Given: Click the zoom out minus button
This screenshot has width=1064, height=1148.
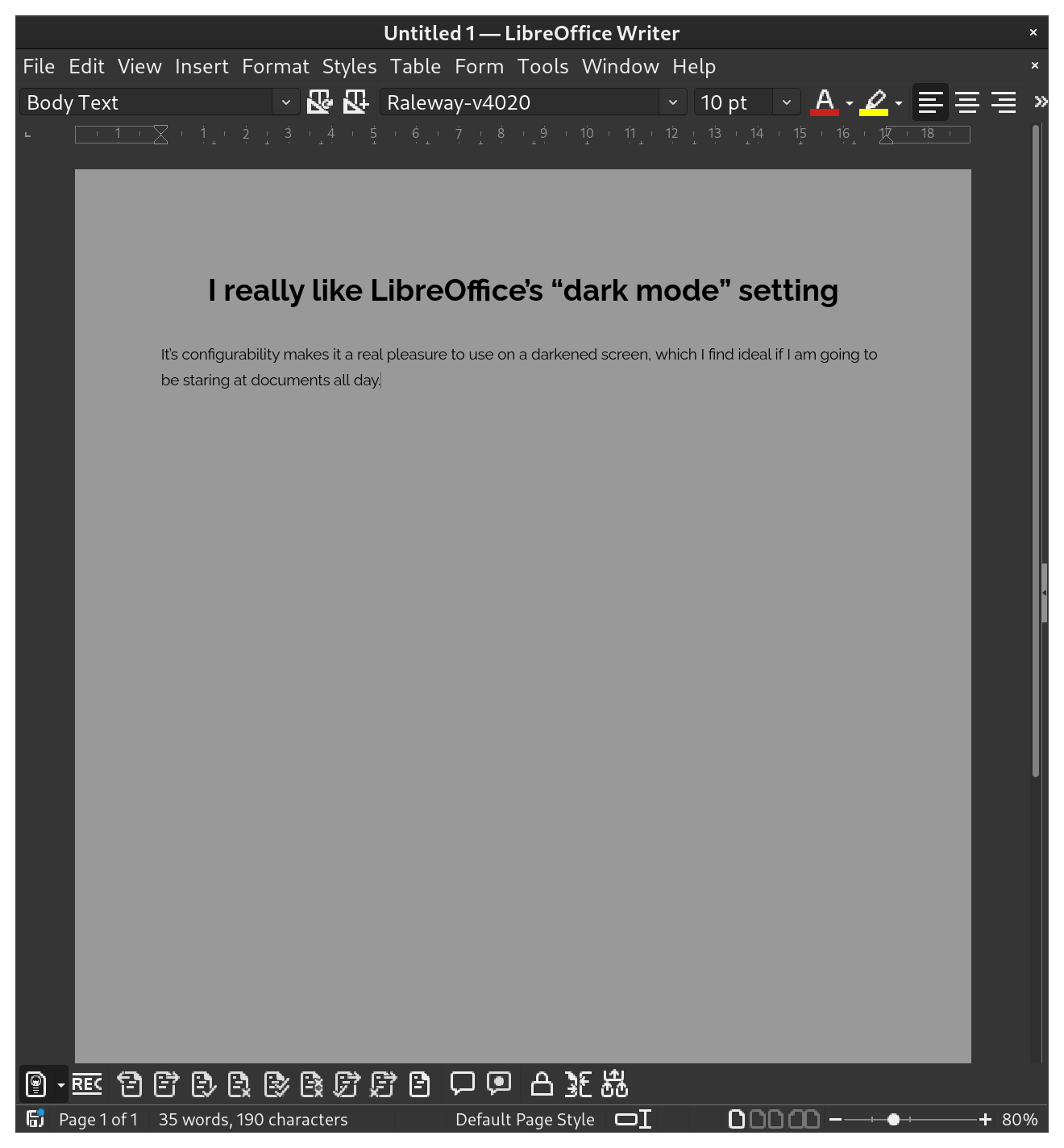Looking at the screenshot, I should click(836, 1119).
